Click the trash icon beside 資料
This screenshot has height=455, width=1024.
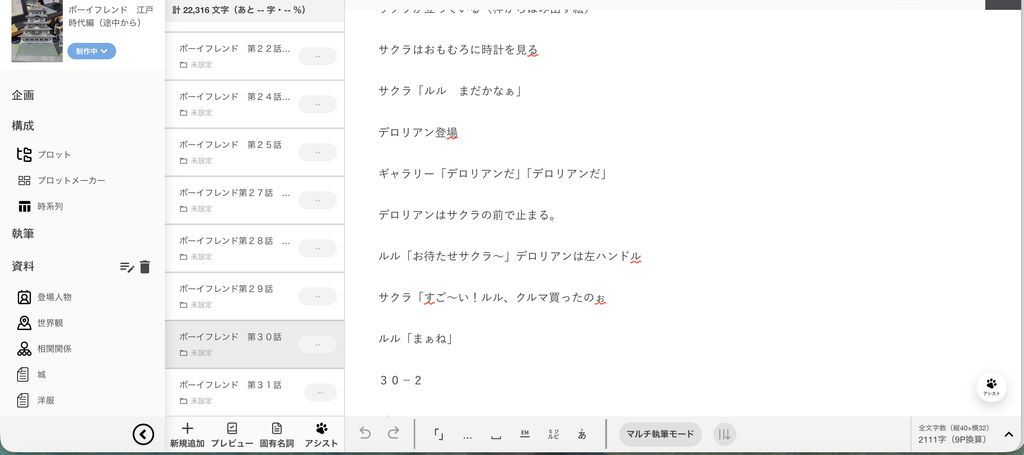click(145, 266)
